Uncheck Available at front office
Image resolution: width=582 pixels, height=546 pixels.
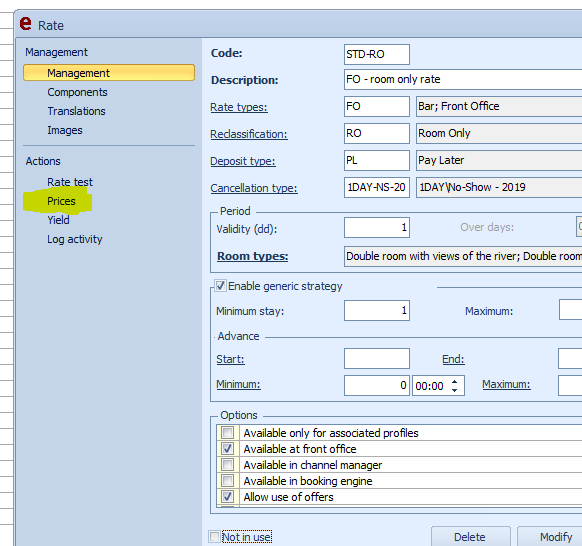(227, 448)
